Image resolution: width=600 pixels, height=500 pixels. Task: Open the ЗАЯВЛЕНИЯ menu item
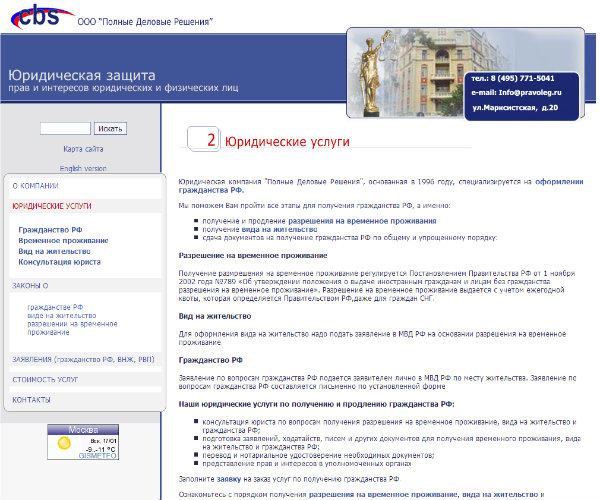(x=83, y=360)
